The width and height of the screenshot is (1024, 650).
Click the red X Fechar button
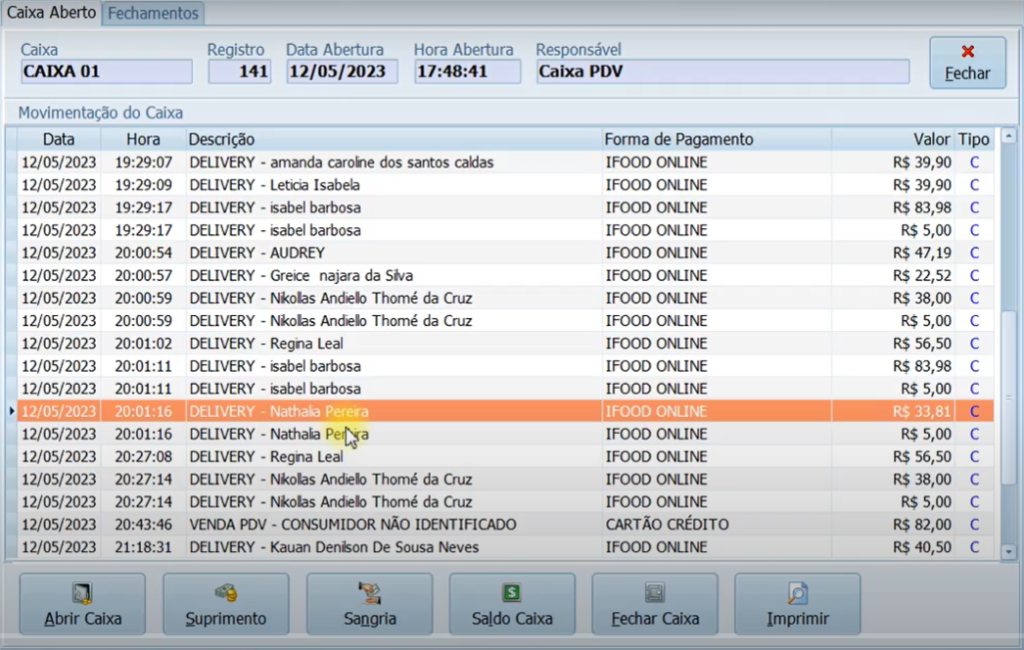[967, 52]
